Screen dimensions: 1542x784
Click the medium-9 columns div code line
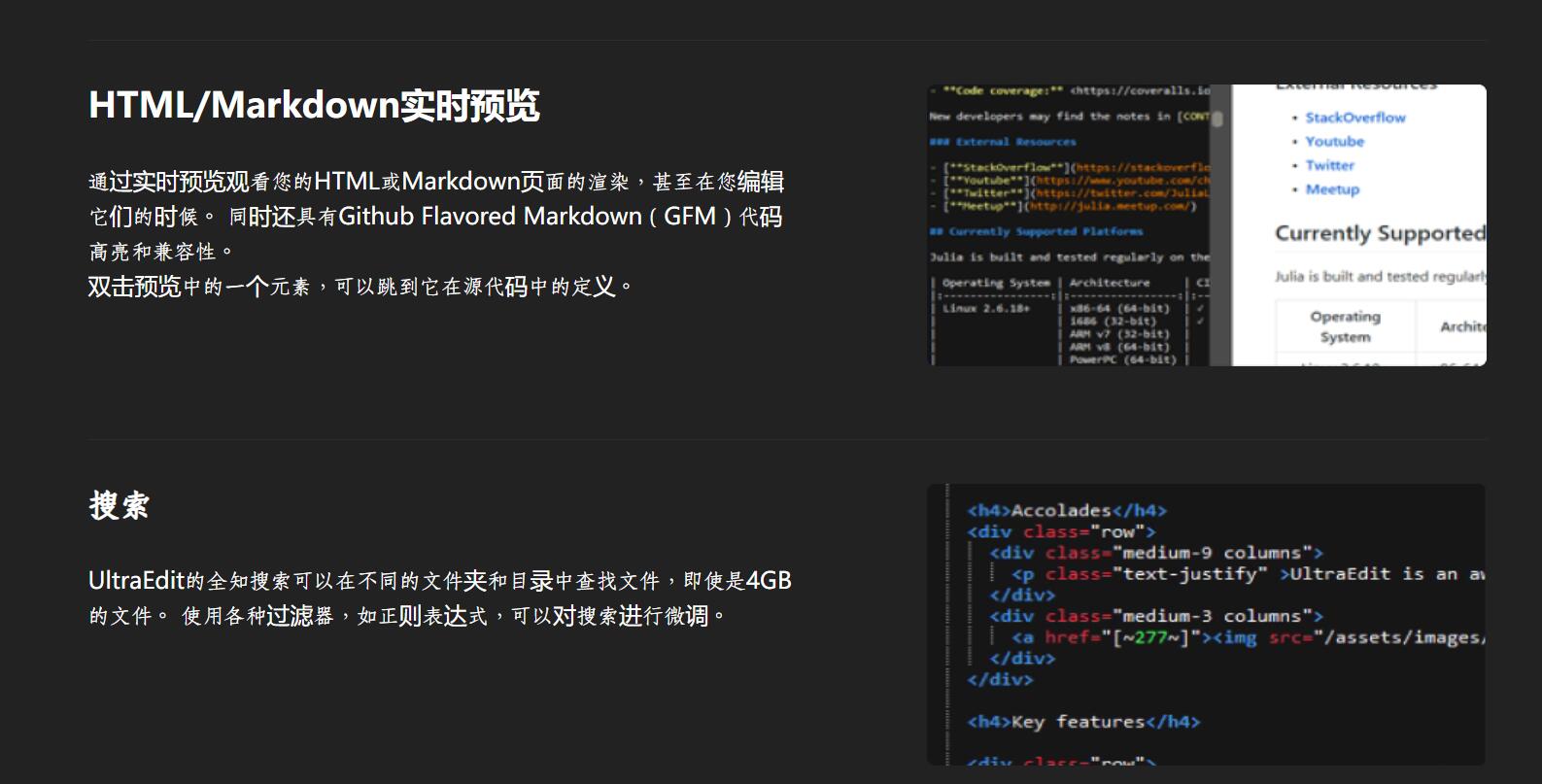tap(1156, 553)
